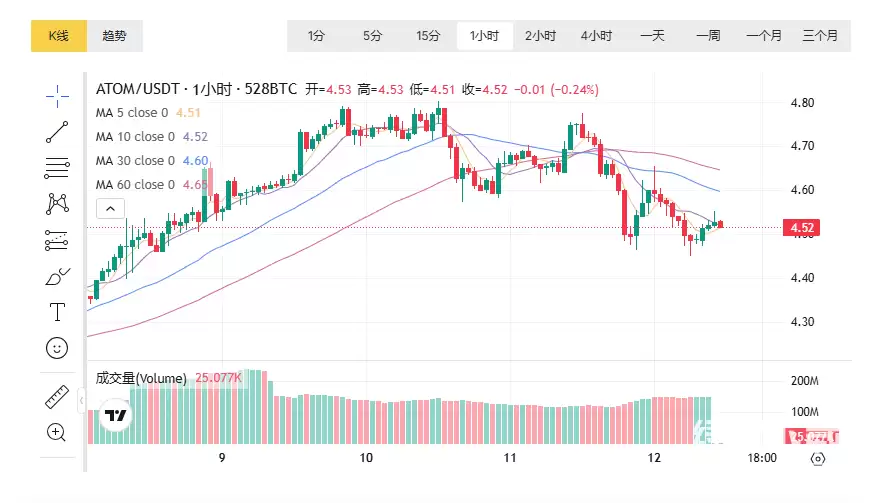The image size is (894, 503).
Task: Select the 15分 timeframe
Action: pyautogui.click(x=428, y=36)
